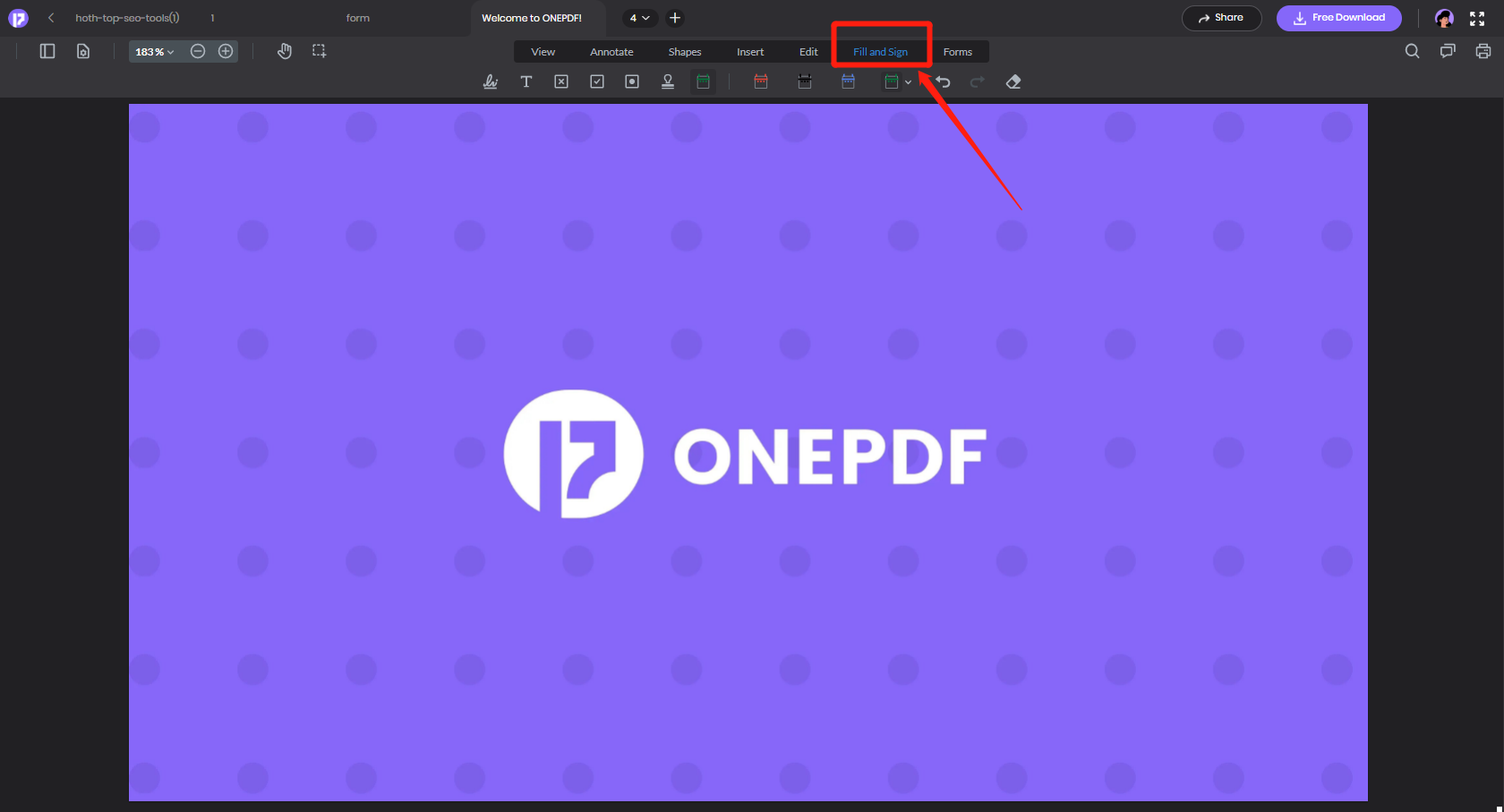The image size is (1504, 812).
Task: Select the eraser tool
Action: coord(1013,81)
